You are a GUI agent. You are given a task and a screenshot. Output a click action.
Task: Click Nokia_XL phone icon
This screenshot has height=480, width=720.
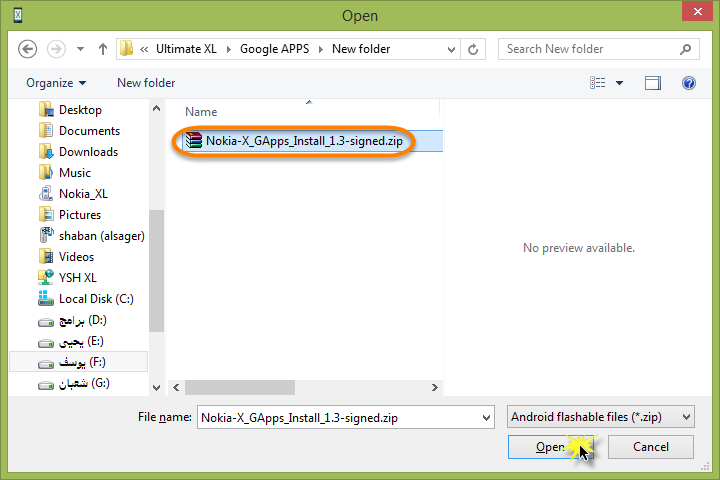point(46,194)
